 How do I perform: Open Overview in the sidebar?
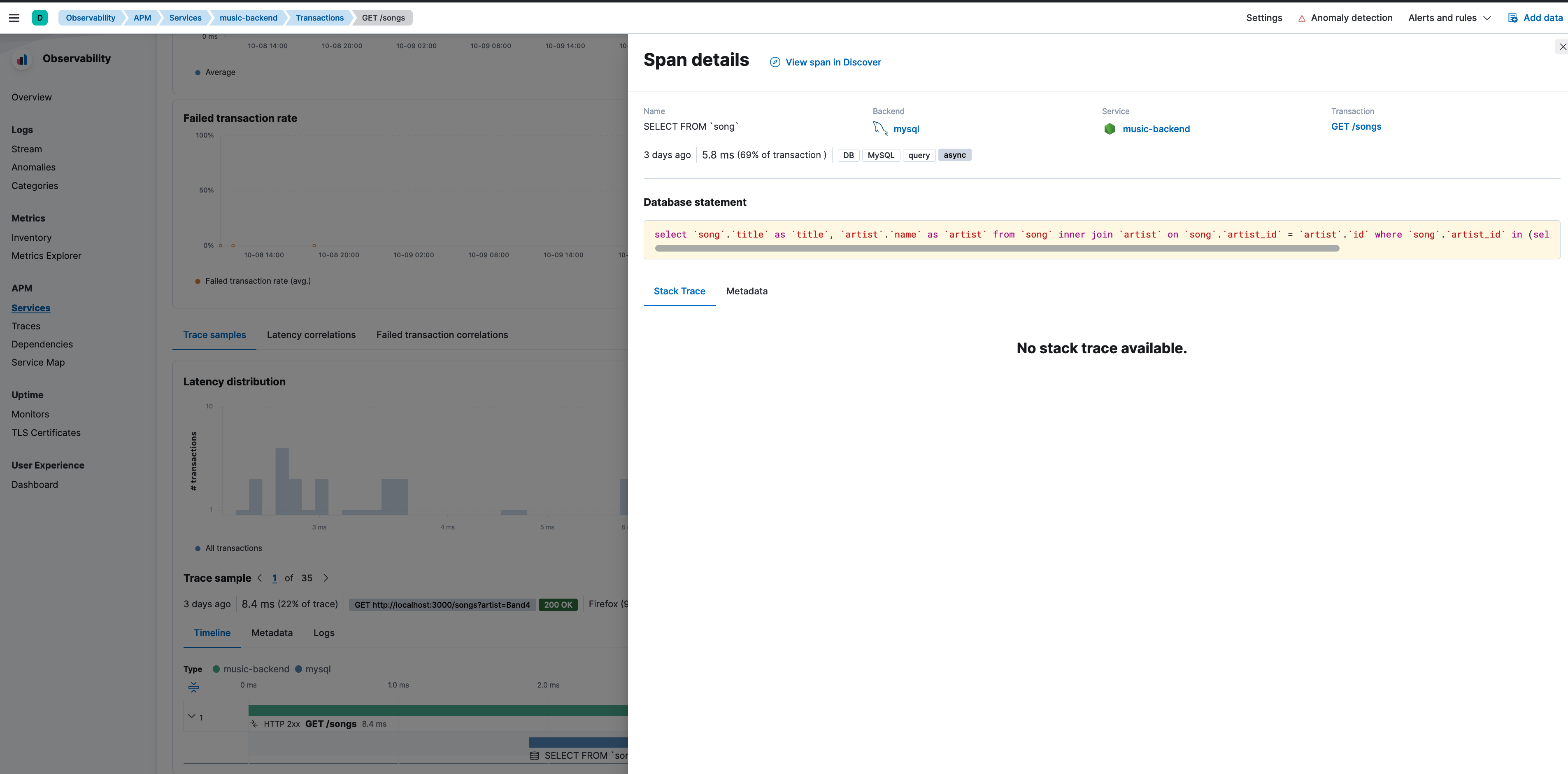pyautogui.click(x=32, y=98)
